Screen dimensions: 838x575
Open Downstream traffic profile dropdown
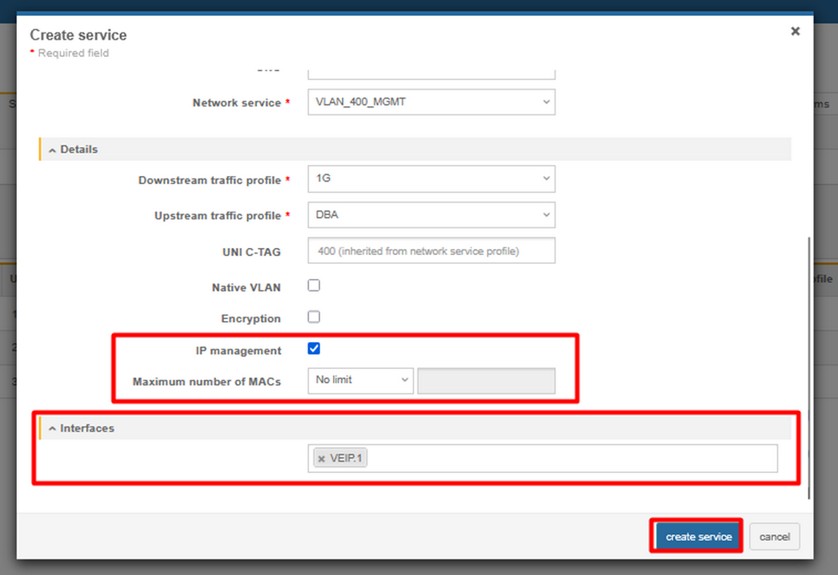tap(431, 180)
